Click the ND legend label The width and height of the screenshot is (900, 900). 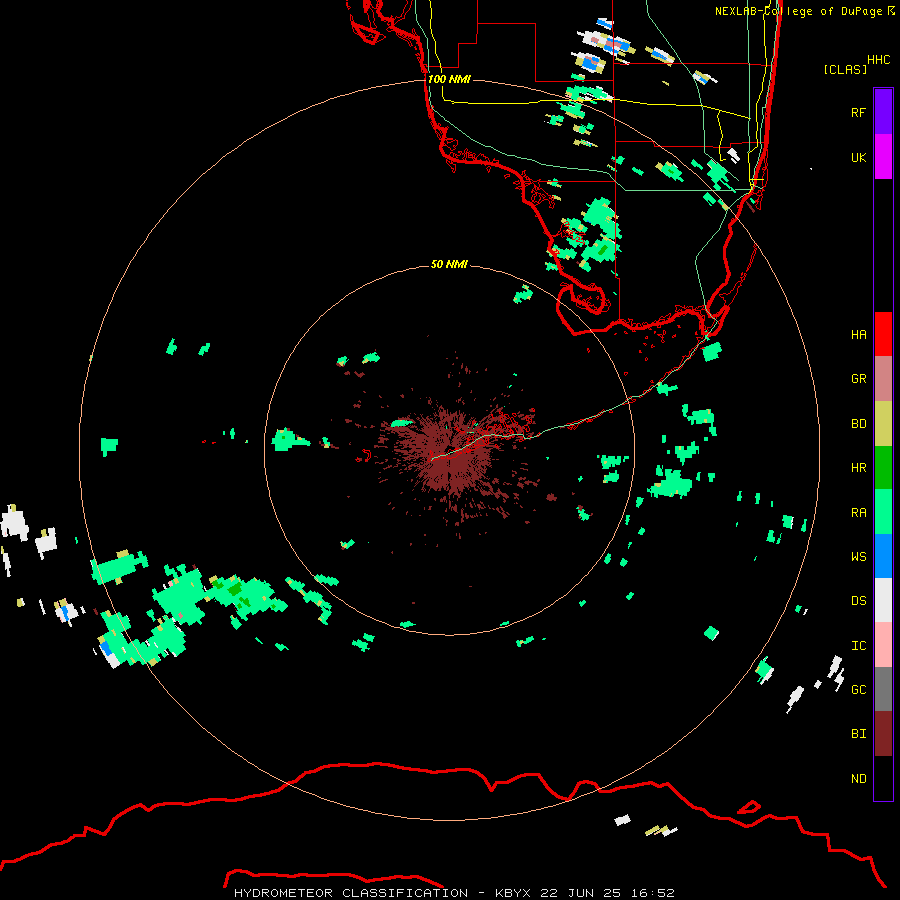(858, 778)
